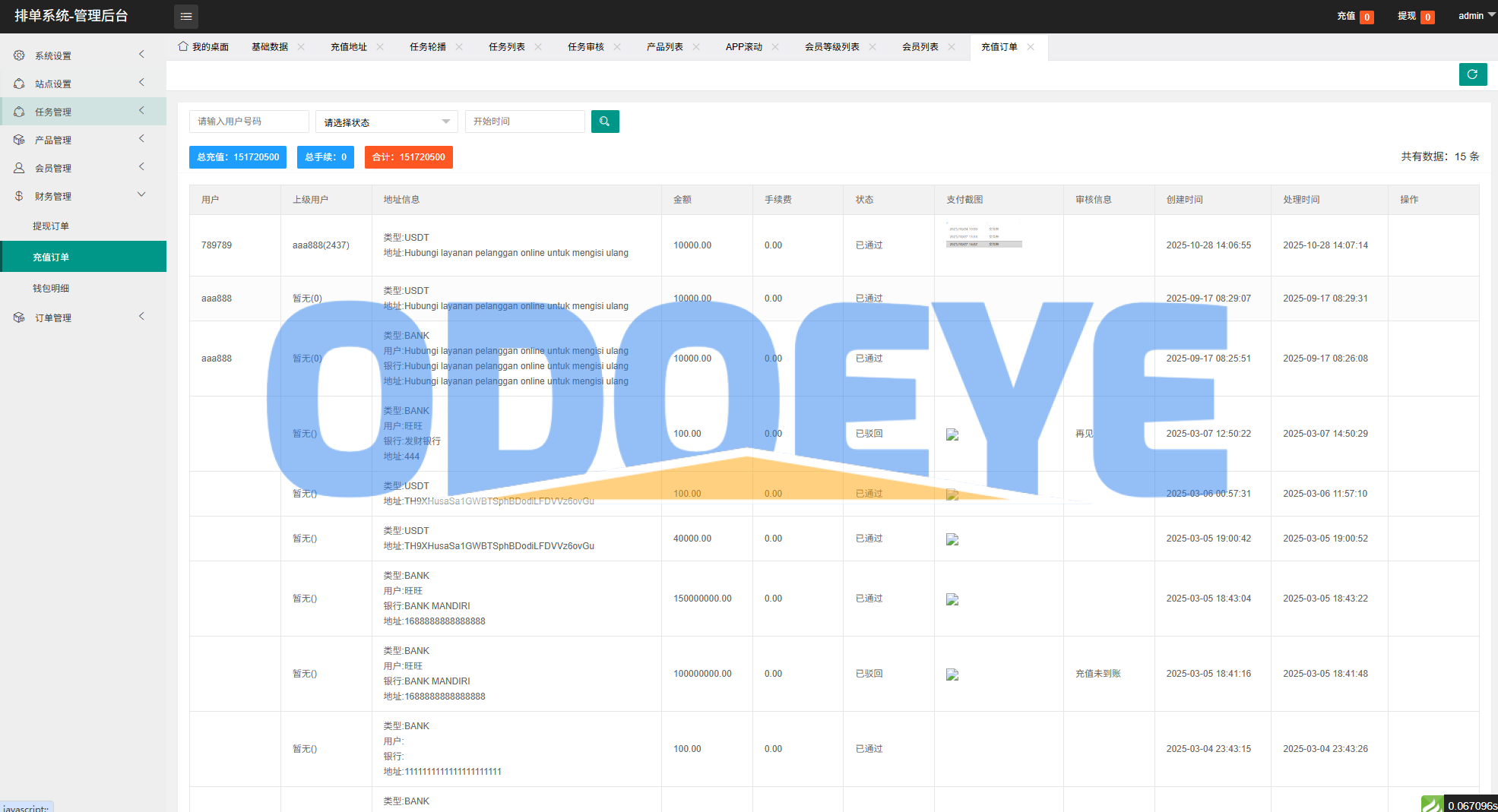Close the 充值订单 tab

click(1031, 47)
